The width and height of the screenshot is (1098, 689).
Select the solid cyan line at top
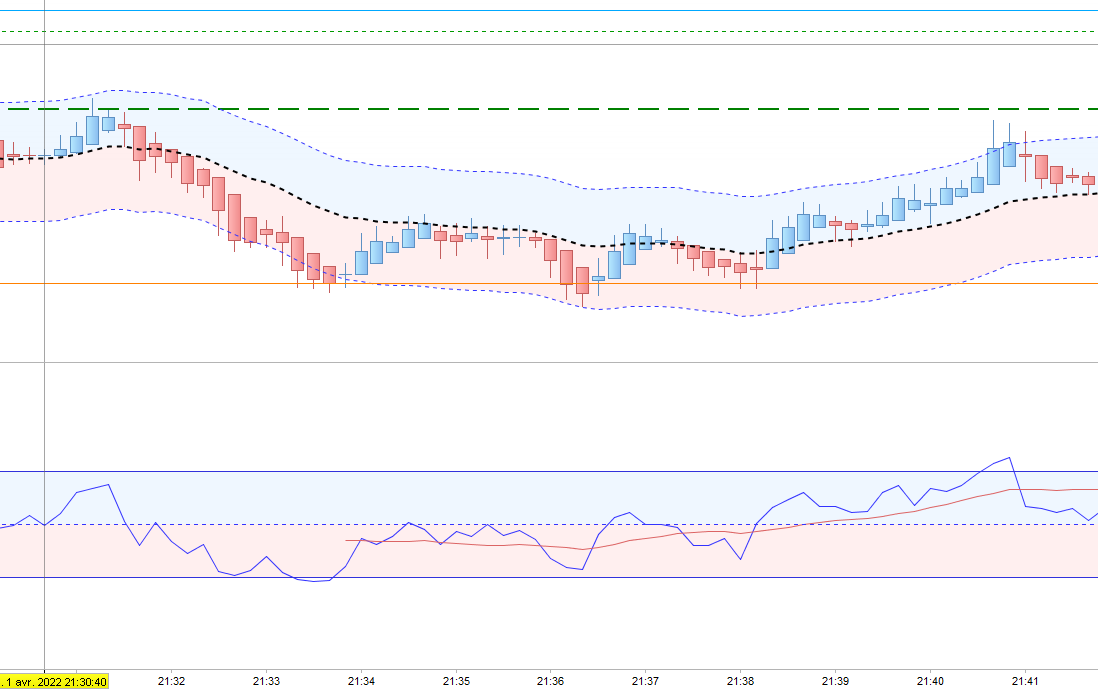click(549, 11)
